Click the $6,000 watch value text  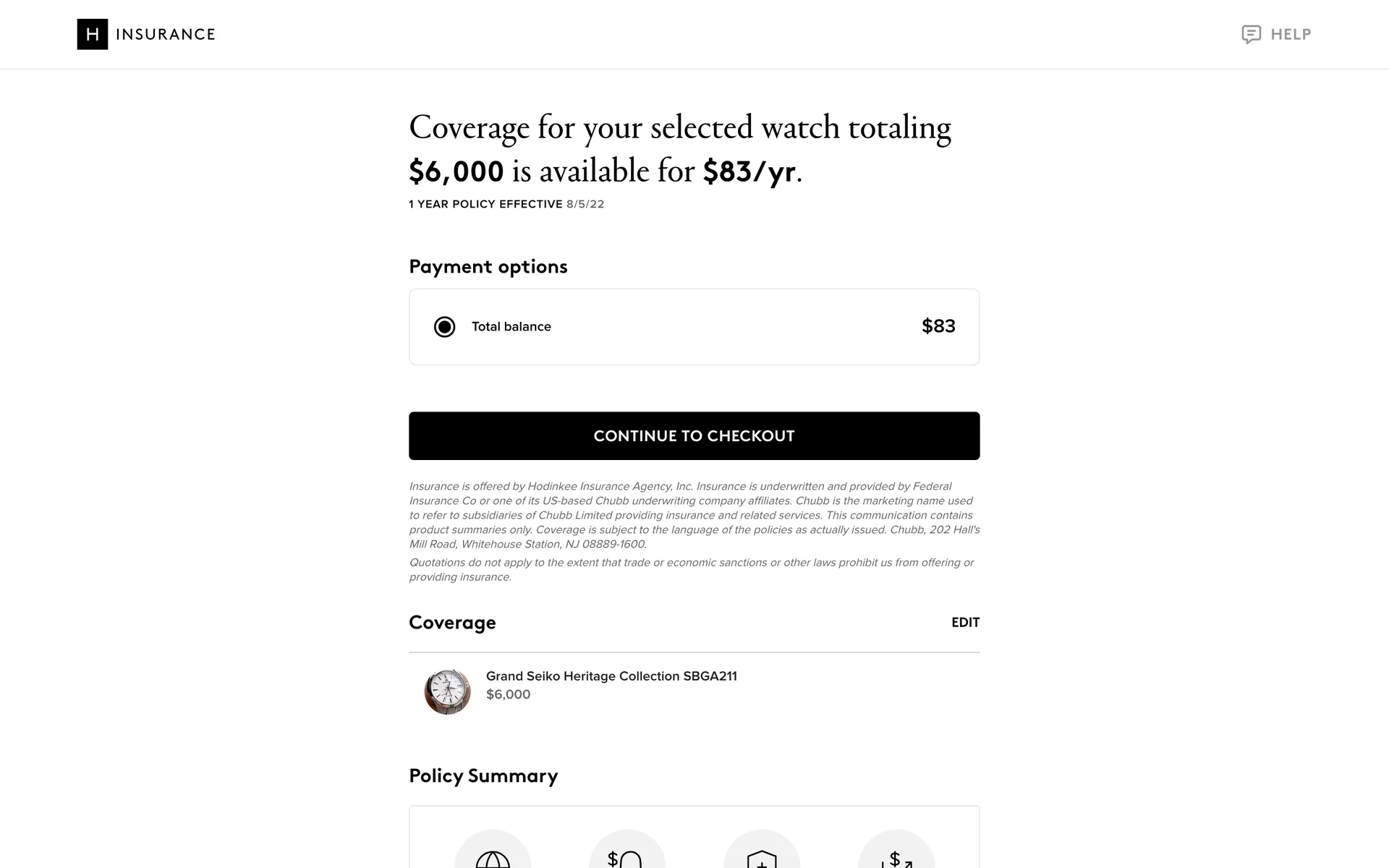[x=508, y=694]
